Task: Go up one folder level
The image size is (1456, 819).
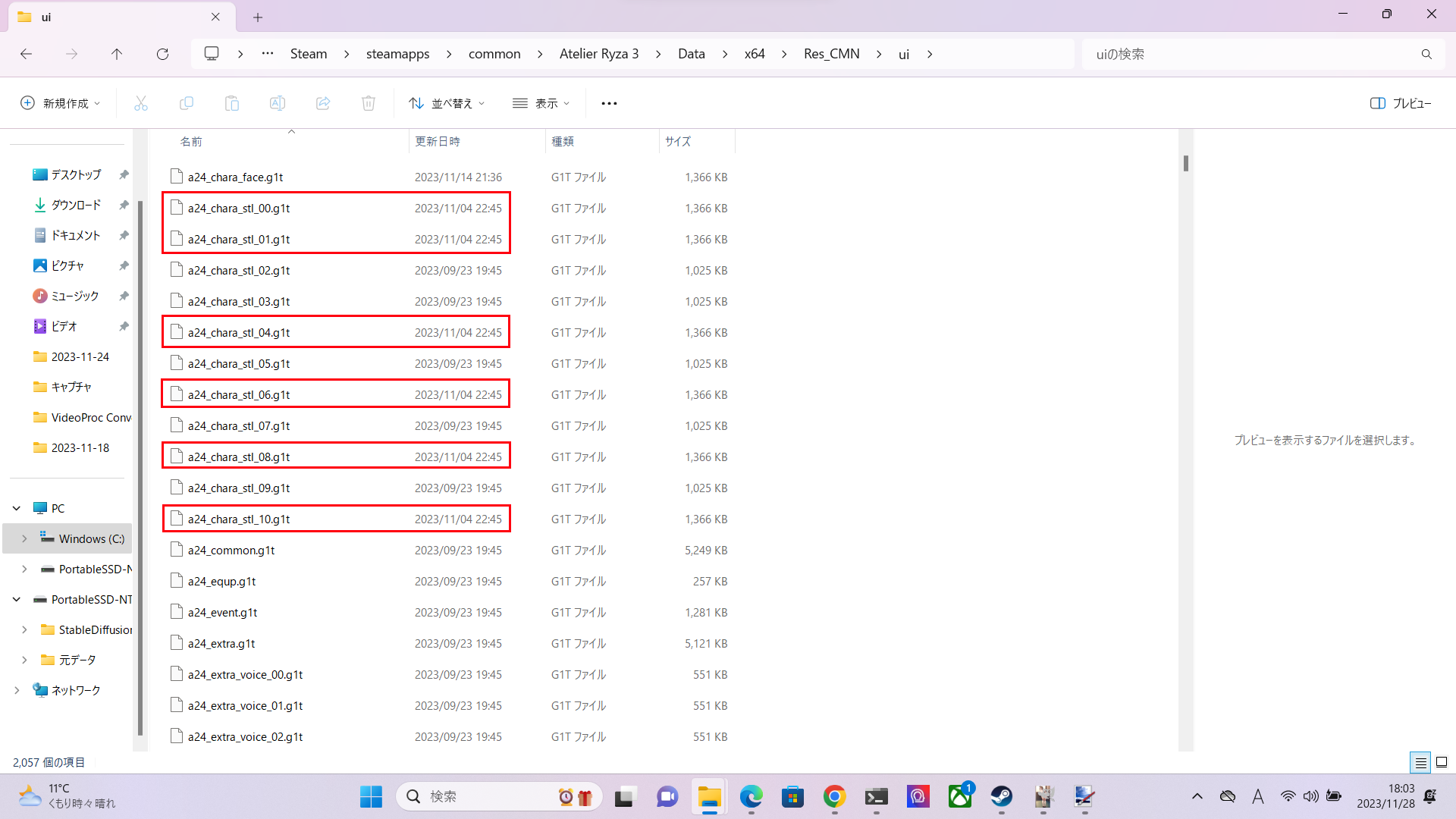Action: point(117,54)
